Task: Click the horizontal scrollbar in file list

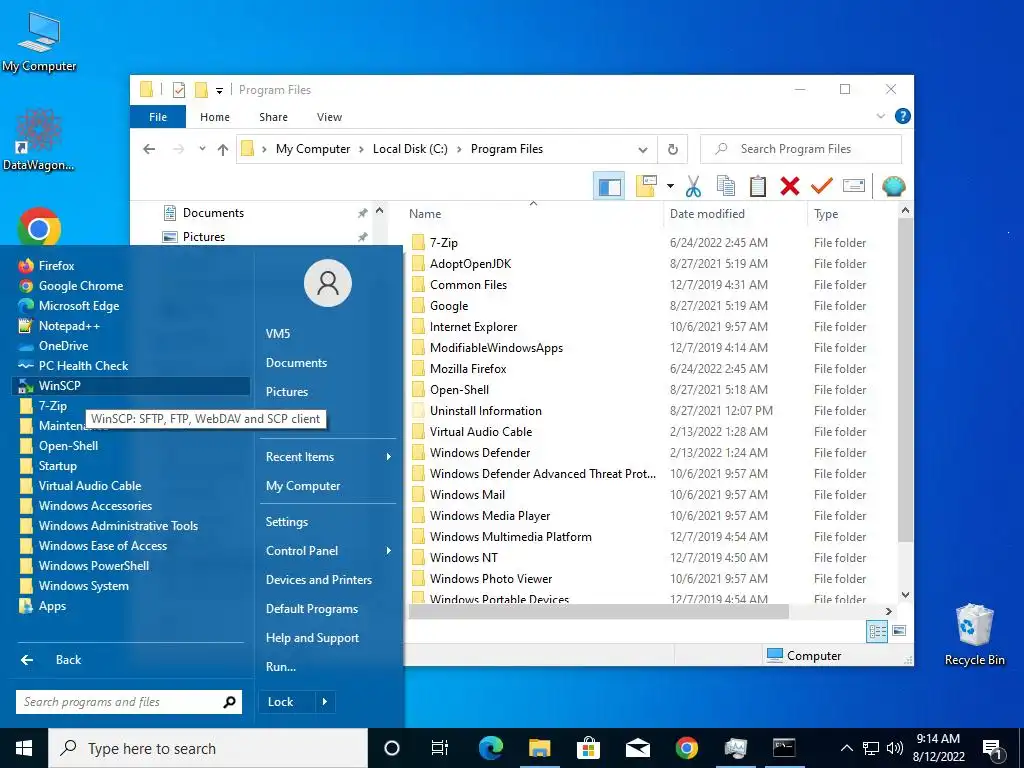Action: (598, 611)
